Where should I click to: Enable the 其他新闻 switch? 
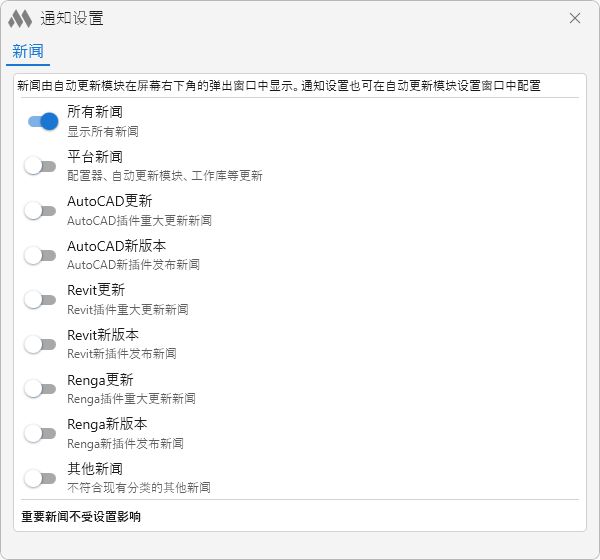tap(40, 478)
